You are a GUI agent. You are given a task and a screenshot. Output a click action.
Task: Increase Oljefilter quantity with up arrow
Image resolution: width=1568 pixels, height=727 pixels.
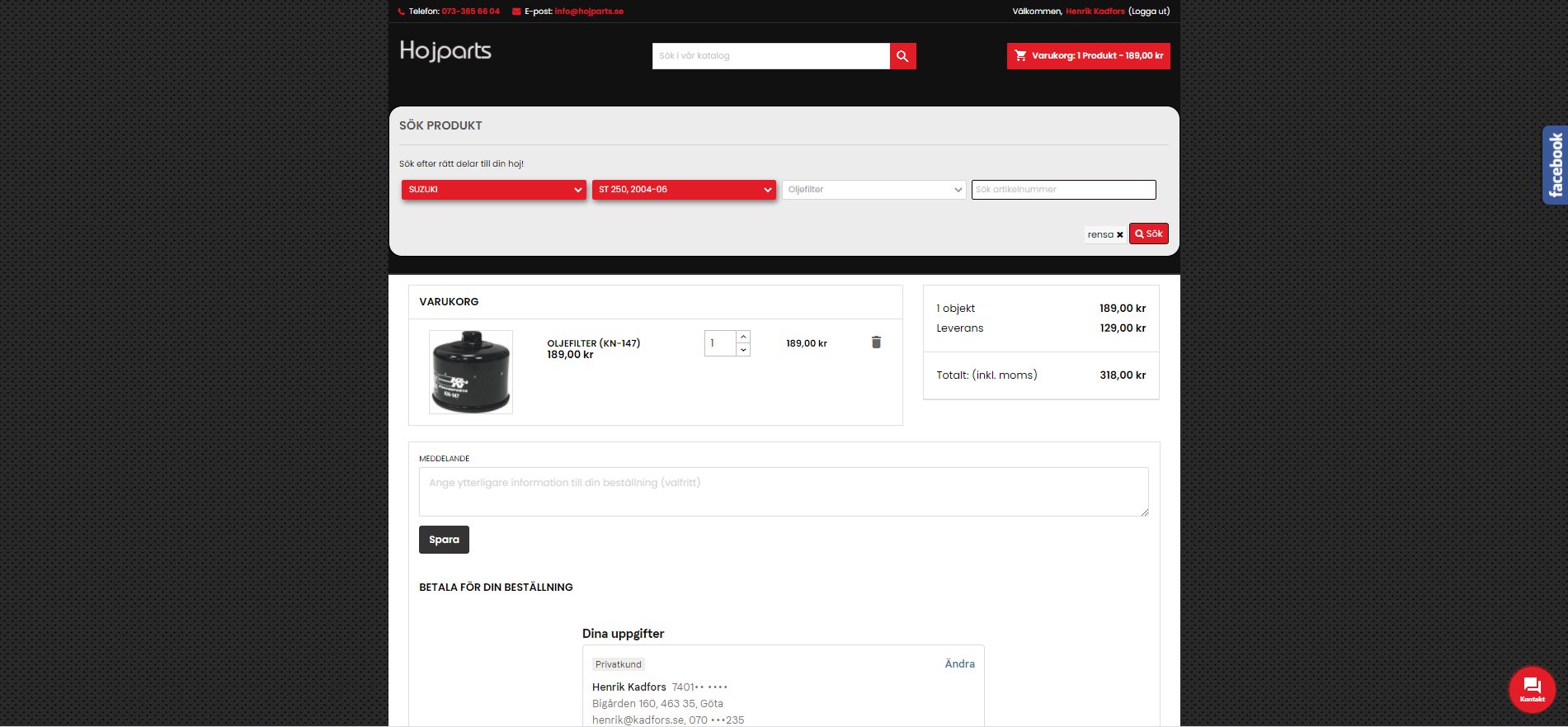pos(743,337)
